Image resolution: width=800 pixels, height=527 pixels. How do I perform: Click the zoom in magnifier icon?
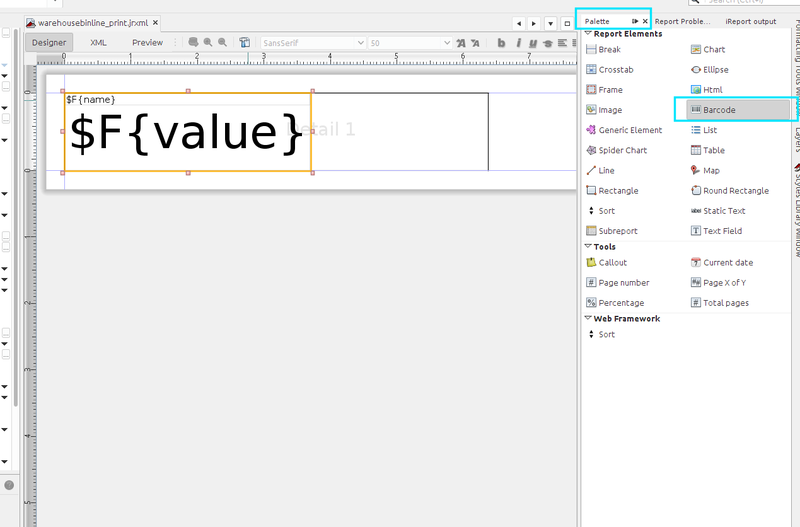207,43
